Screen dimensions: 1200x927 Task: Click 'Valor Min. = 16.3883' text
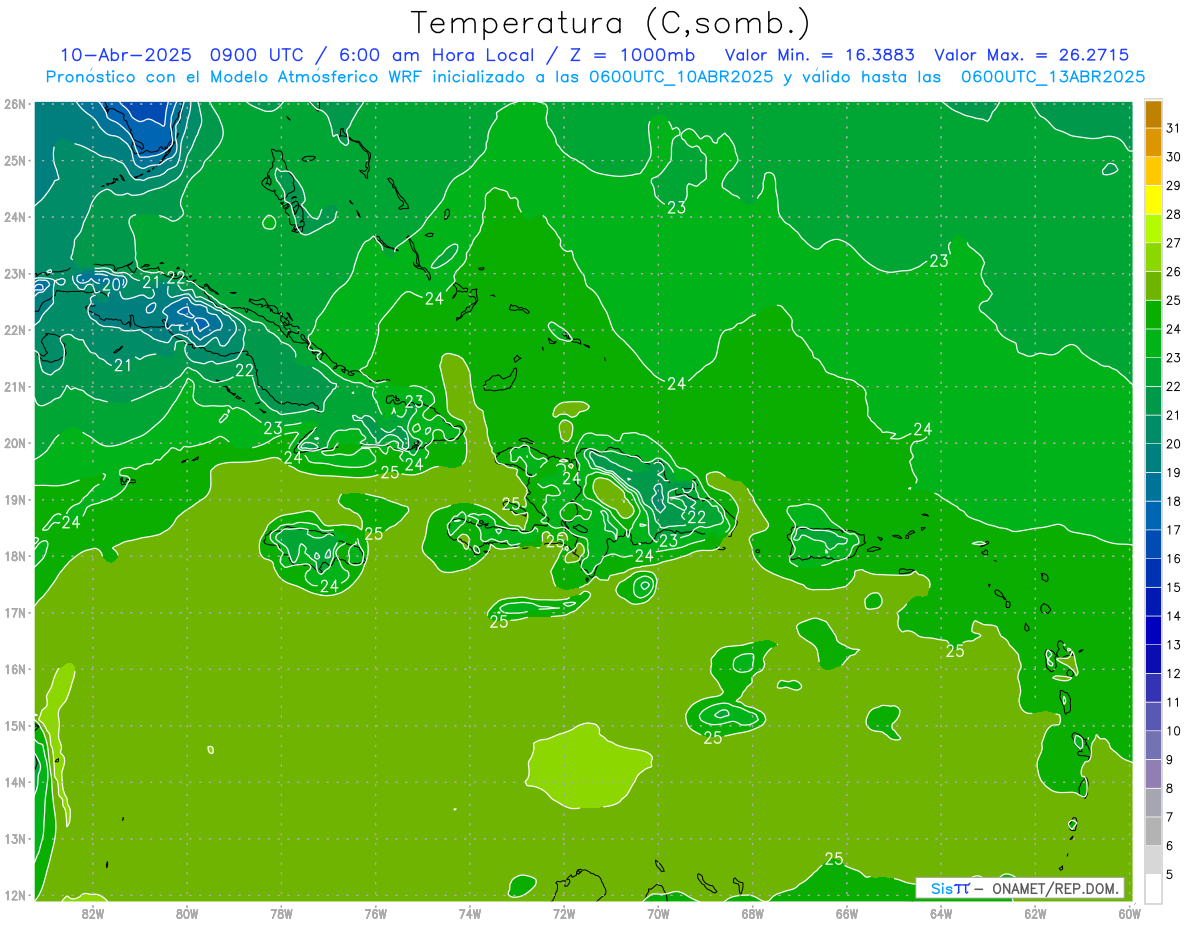[x=820, y=55]
